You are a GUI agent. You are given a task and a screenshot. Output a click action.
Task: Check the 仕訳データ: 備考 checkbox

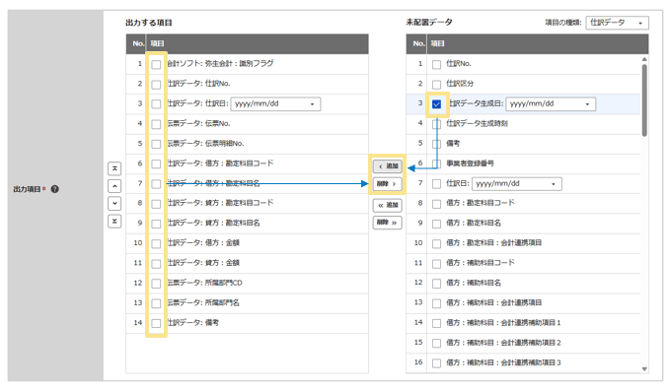tap(156, 323)
